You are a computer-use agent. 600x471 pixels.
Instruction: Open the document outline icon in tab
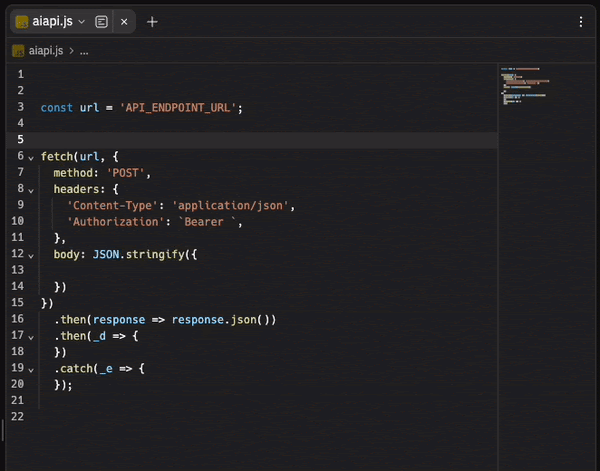click(x=102, y=21)
